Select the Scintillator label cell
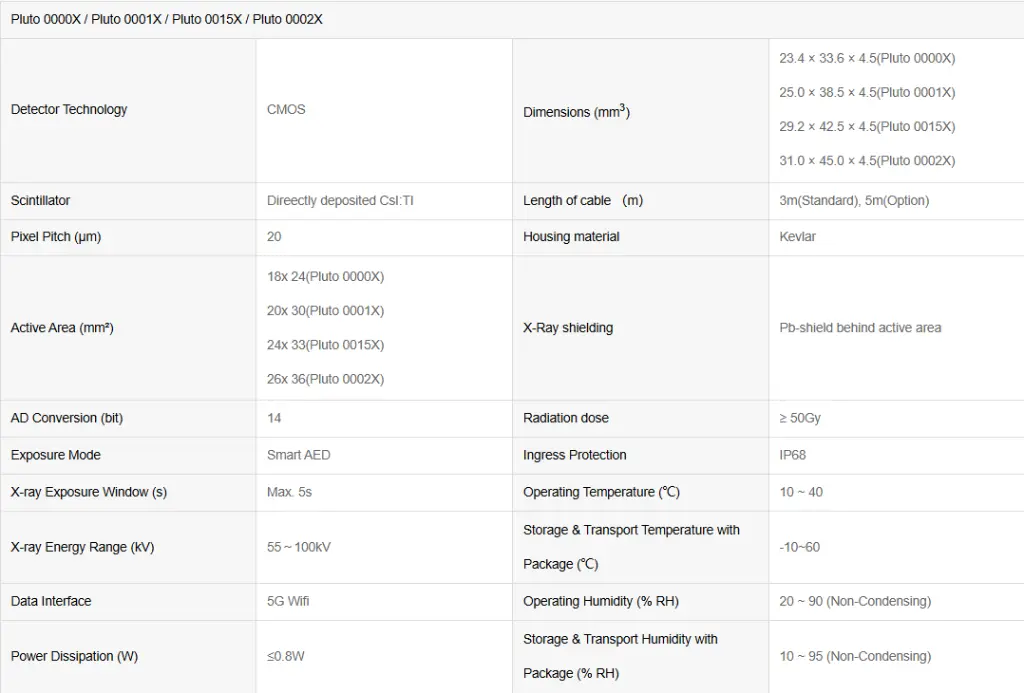The height and width of the screenshot is (693, 1024). point(40,200)
